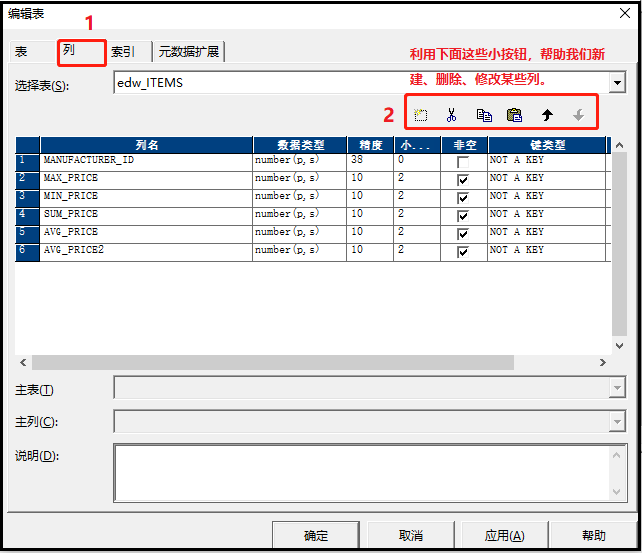Click the 取消 button
642x553 pixels.
(x=411, y=535)
